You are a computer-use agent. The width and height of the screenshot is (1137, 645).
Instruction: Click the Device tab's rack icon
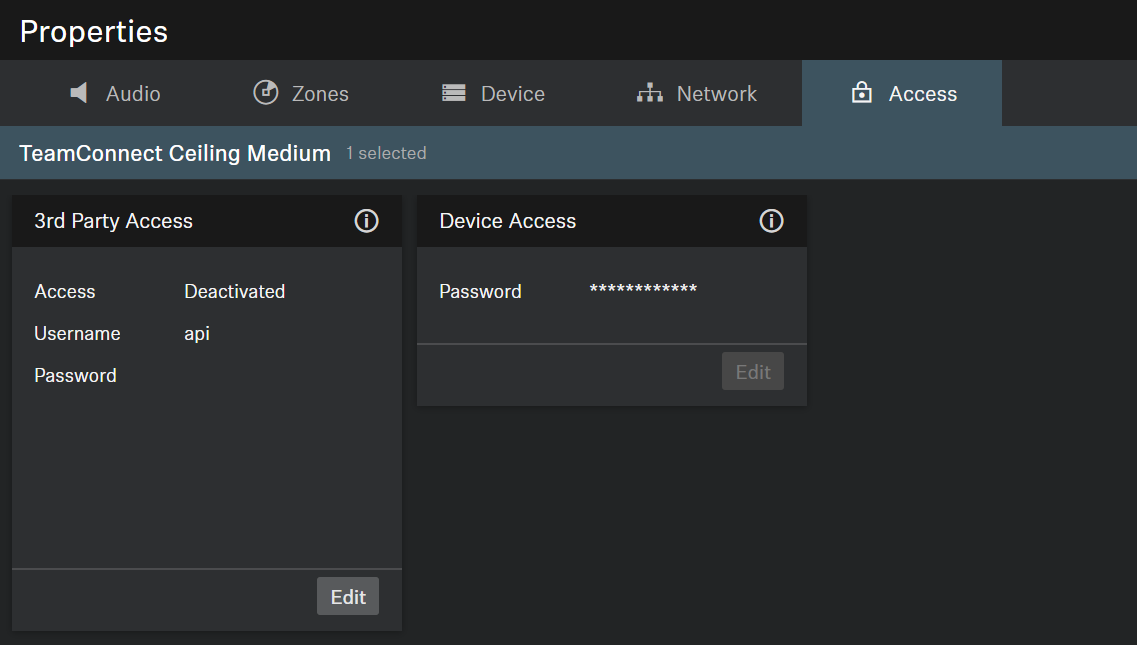(x=454, y=93)
